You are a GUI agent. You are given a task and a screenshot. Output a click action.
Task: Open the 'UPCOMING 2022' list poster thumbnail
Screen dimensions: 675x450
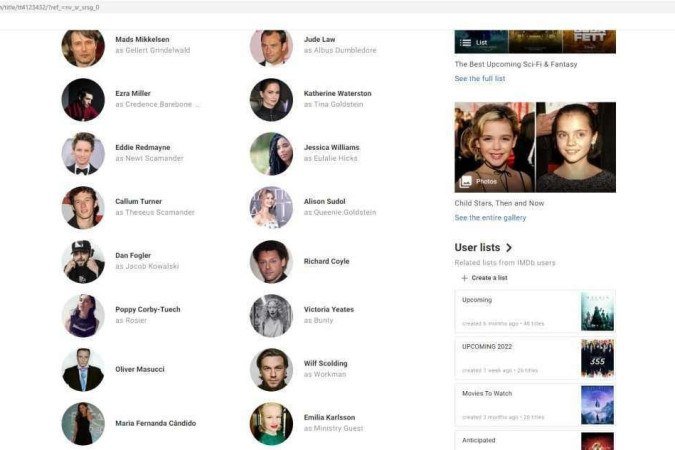(597, 358)
